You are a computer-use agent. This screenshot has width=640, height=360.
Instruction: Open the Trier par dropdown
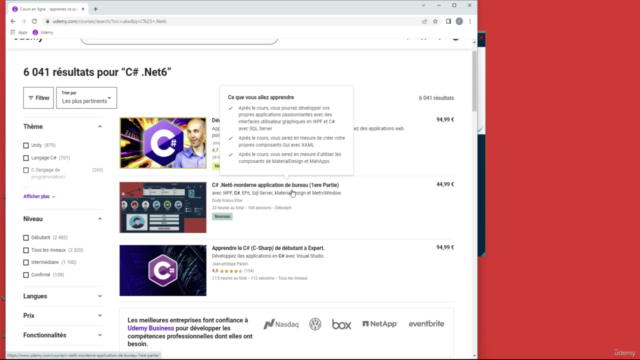[87, 98]
